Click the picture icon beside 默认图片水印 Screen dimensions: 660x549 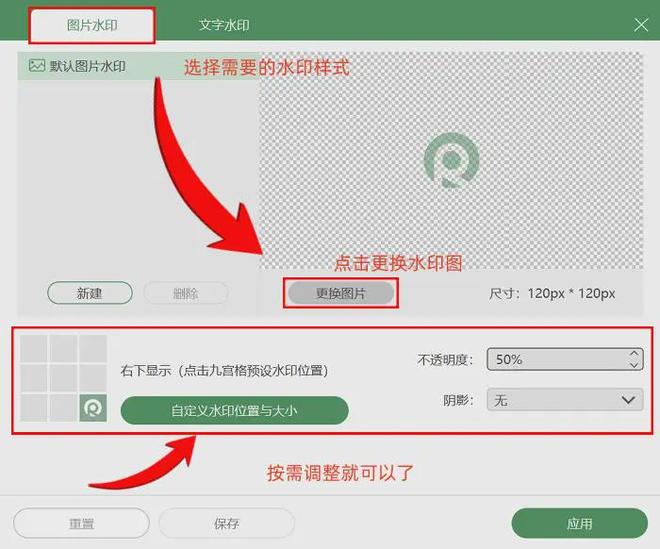coord(37,65)
